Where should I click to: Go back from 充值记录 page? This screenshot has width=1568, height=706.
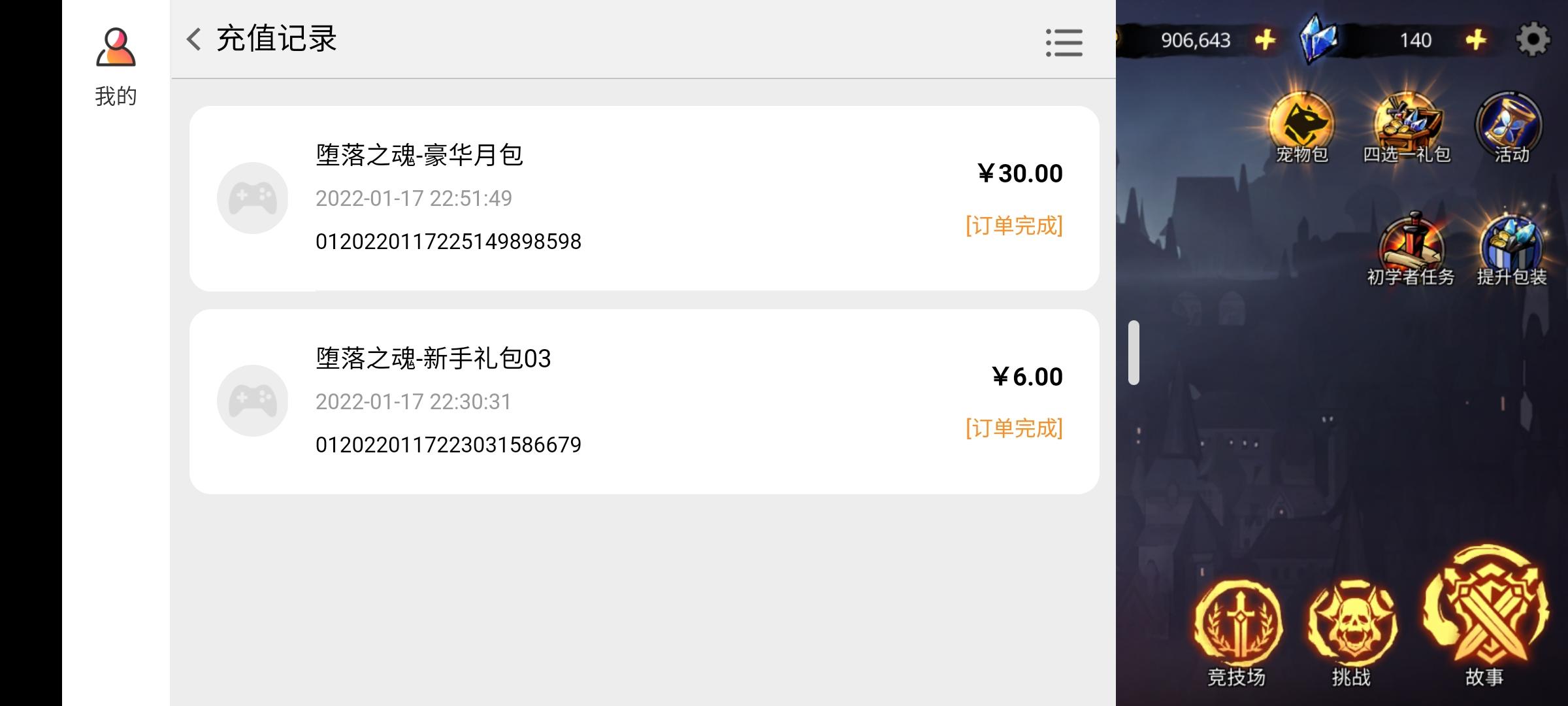193,39
